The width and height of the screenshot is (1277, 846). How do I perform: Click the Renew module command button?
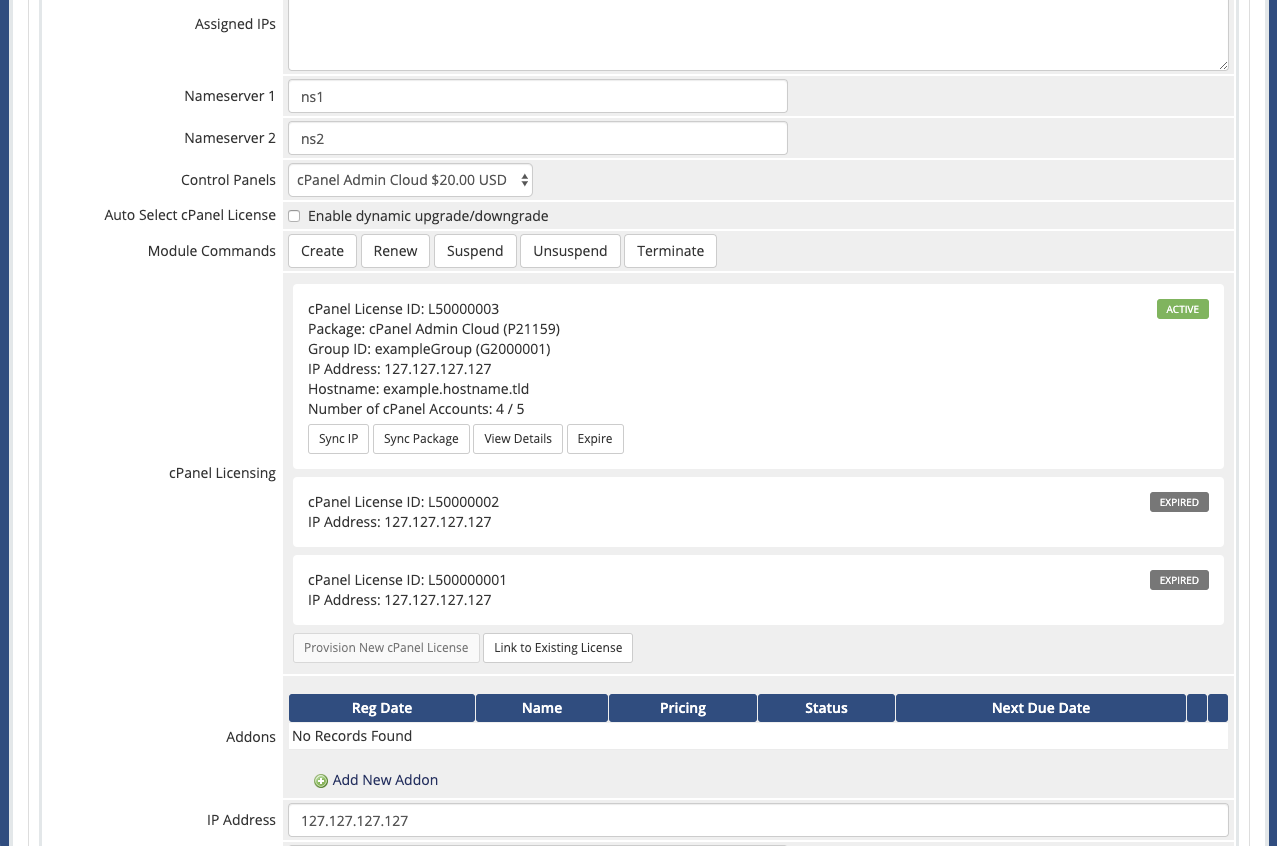(395, 251)
